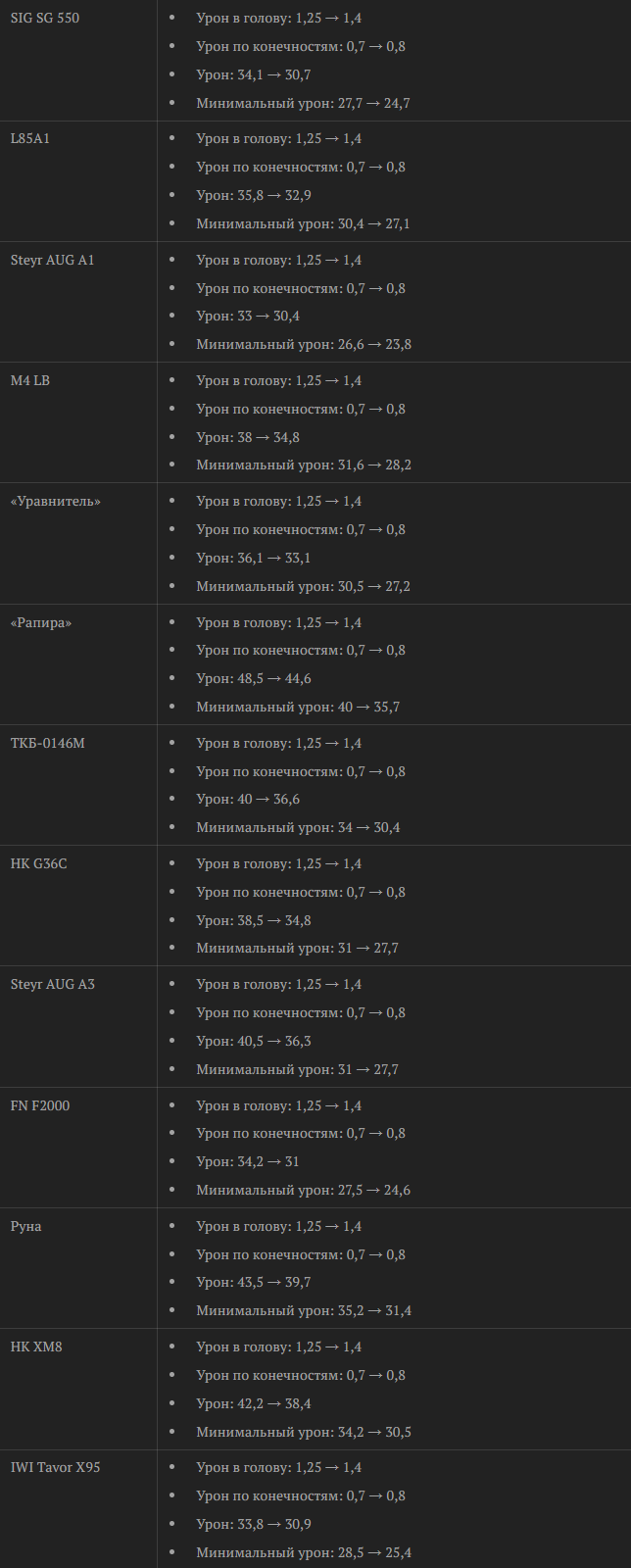Select the L85A1 row label
The image size is (631, 1568).
30,138
